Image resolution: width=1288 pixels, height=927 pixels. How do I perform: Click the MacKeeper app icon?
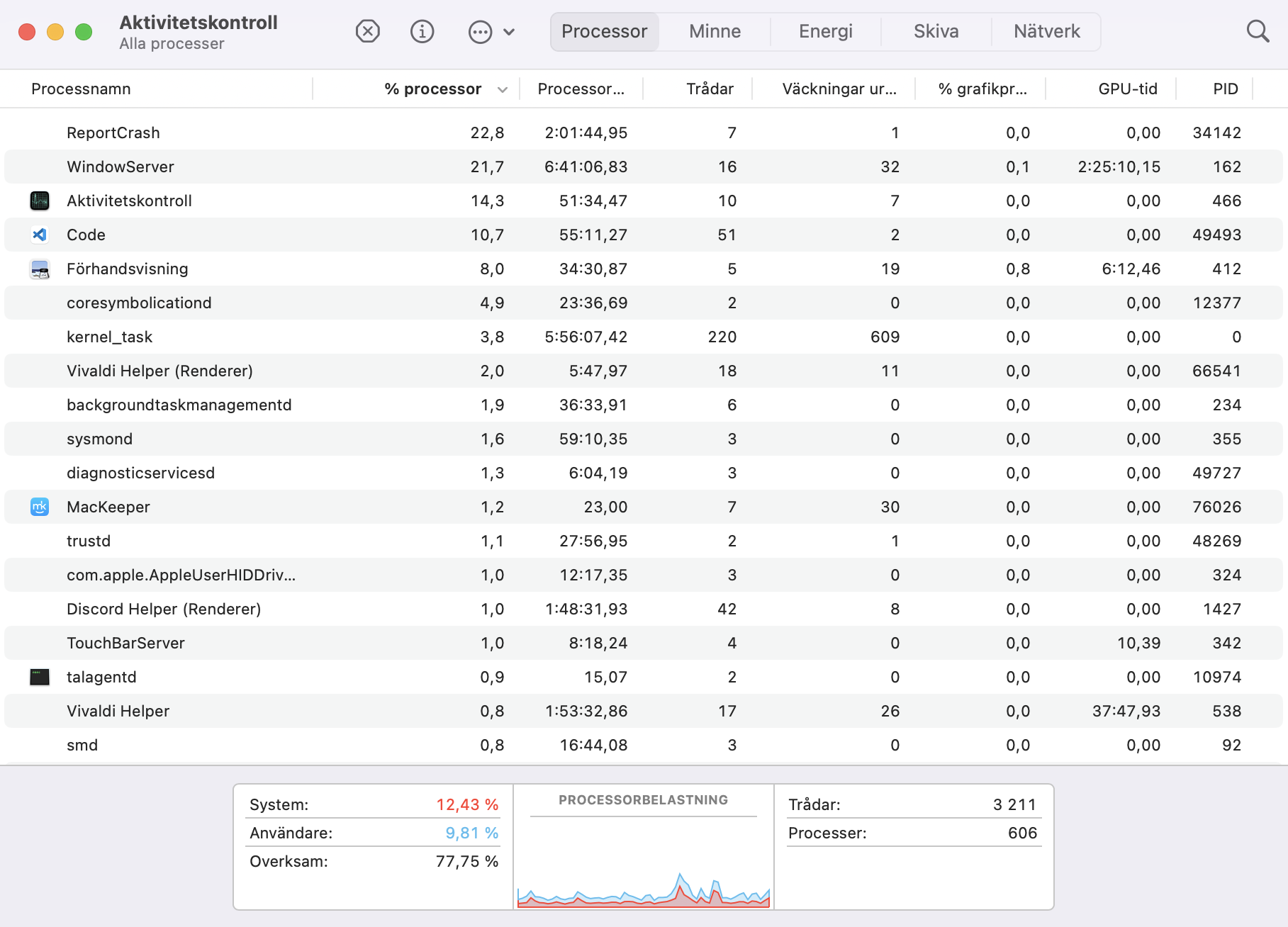(40, 507)
